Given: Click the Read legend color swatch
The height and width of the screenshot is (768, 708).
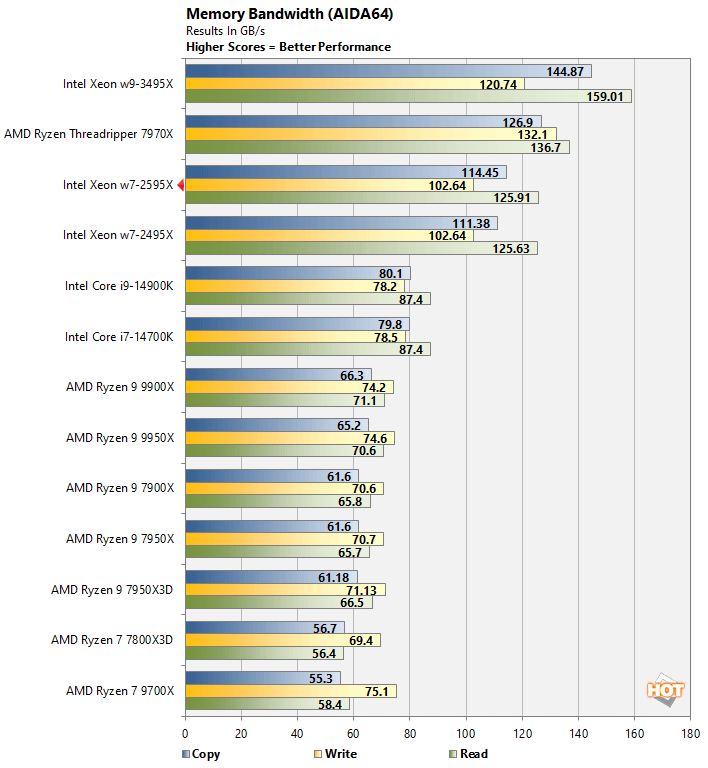Looking at the screenshot, I should (453, 754).
